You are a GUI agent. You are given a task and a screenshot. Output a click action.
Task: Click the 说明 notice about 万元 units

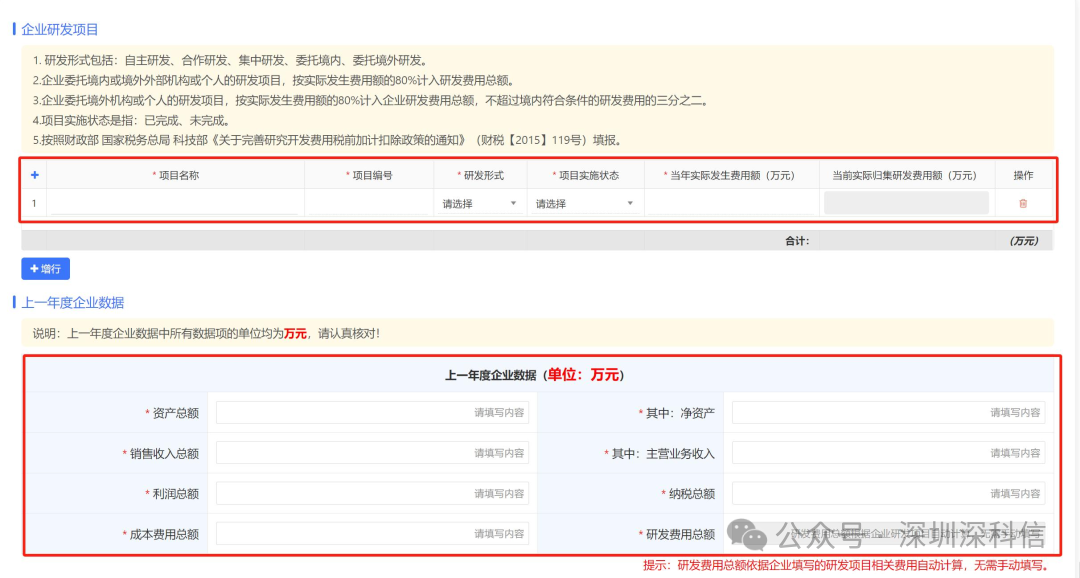click(x=206, y=333)
